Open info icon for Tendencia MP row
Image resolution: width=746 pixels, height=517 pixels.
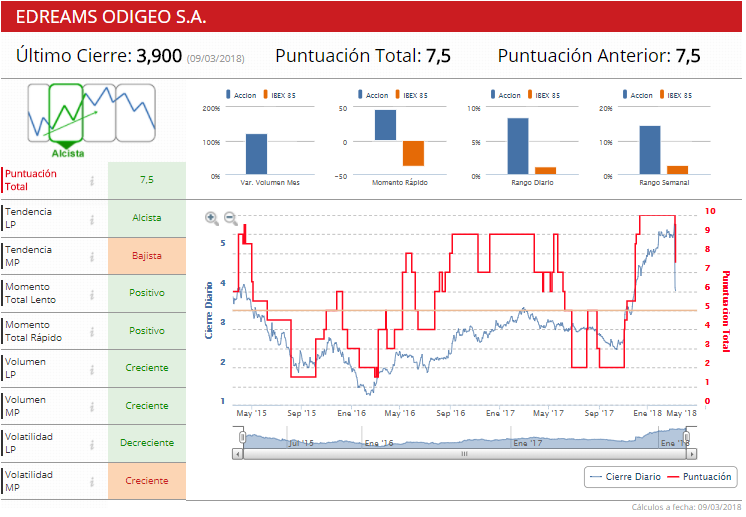92,257
